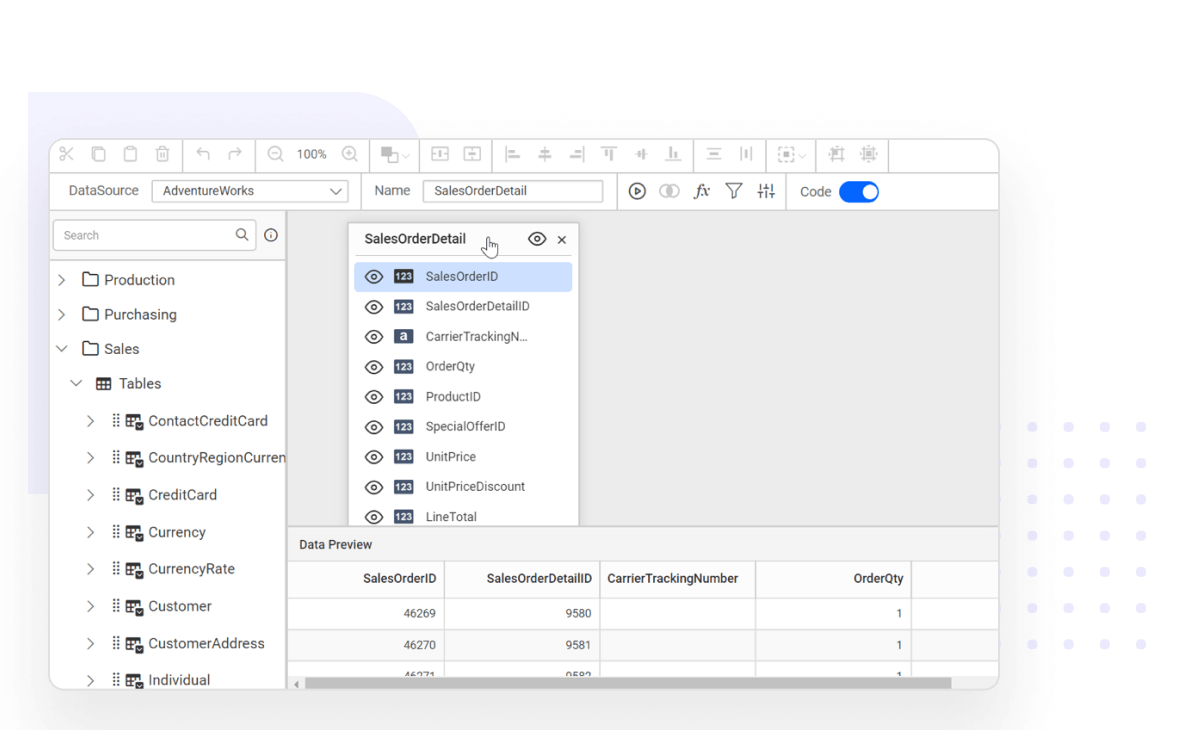Screen dimensions: 1180x730
Task: Open the fx expression editor
Action: (x=701, y=191)
